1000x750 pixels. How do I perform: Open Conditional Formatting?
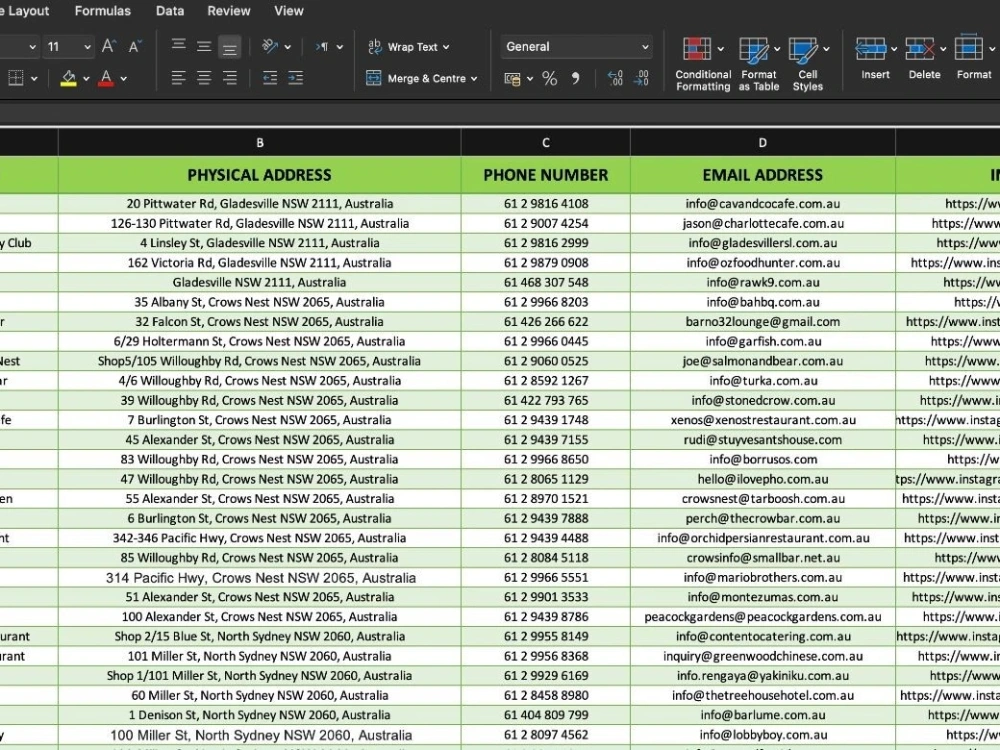tap(703, 64)
